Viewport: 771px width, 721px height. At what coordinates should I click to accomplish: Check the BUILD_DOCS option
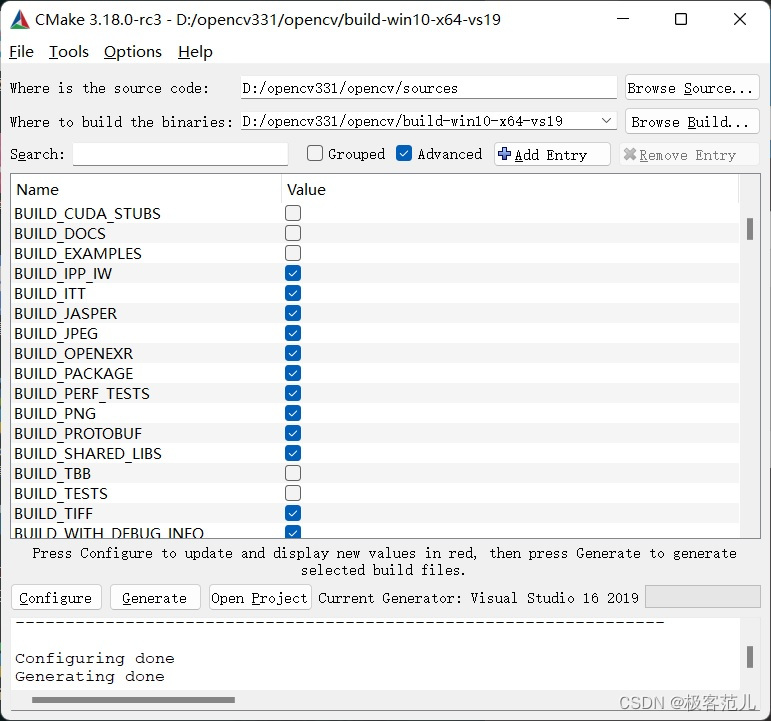click(293, 233)
